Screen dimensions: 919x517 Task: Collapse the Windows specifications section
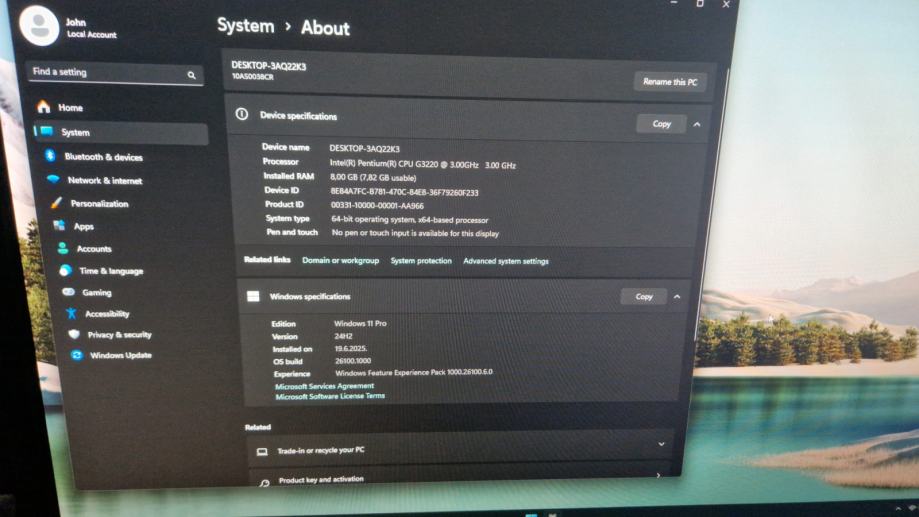pyautogui.click(x=677, y=297)
